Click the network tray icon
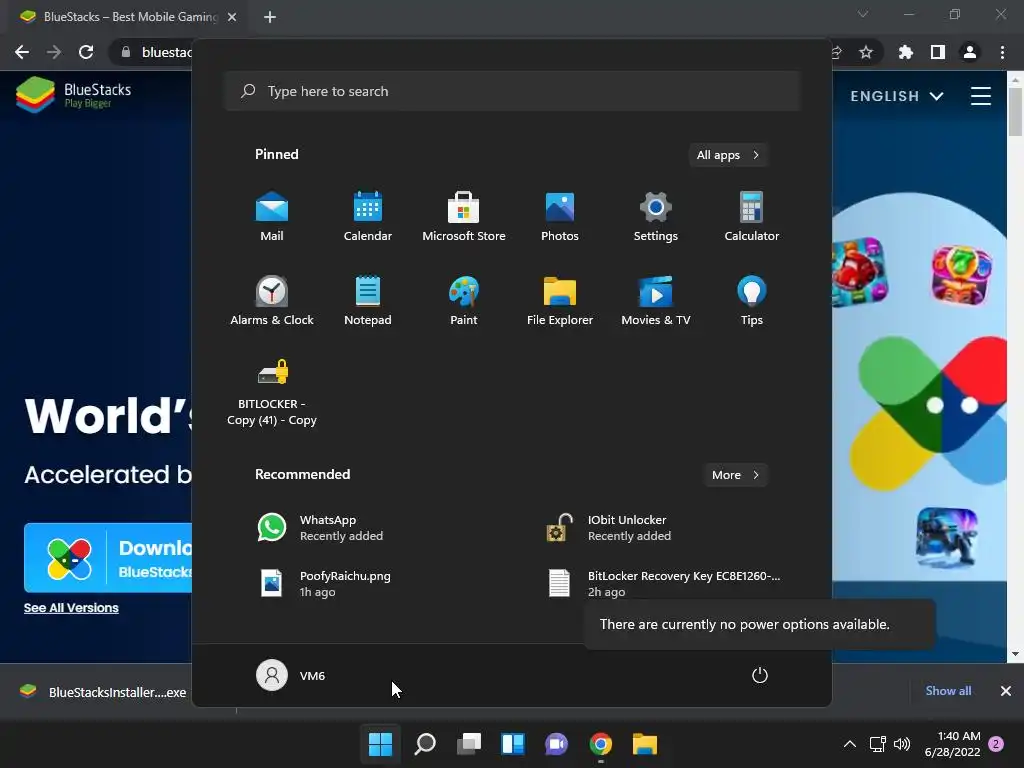Viewport: 1024px width, 768px height. pyautogui.click(x=878, y=744)
